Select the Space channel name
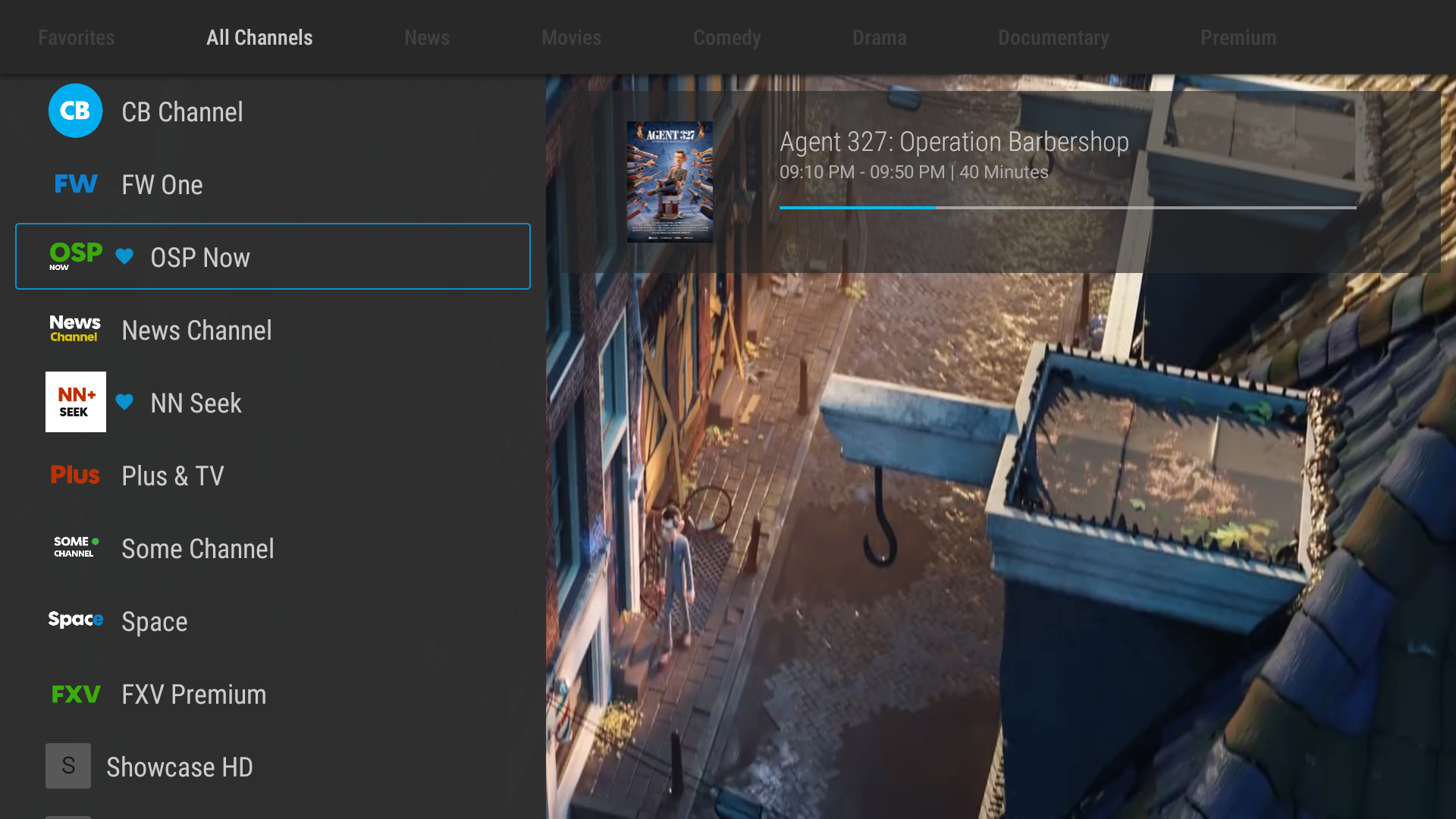 [155, 622]
